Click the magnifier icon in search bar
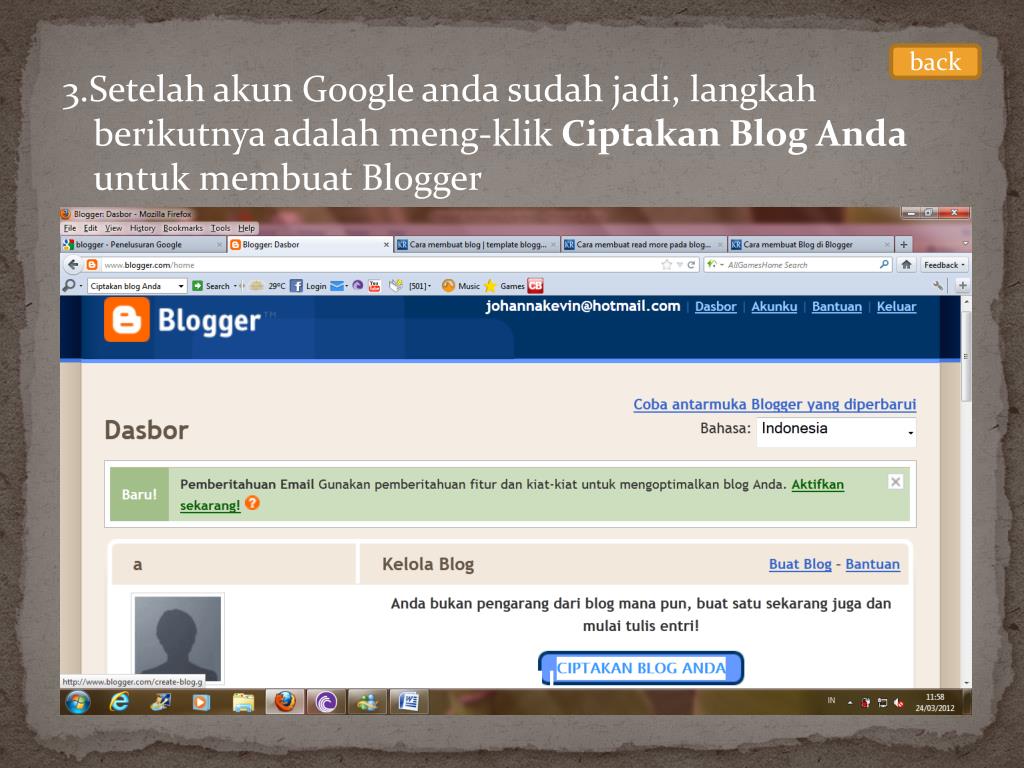This screenshot has height=768, width=1024. 884,264
